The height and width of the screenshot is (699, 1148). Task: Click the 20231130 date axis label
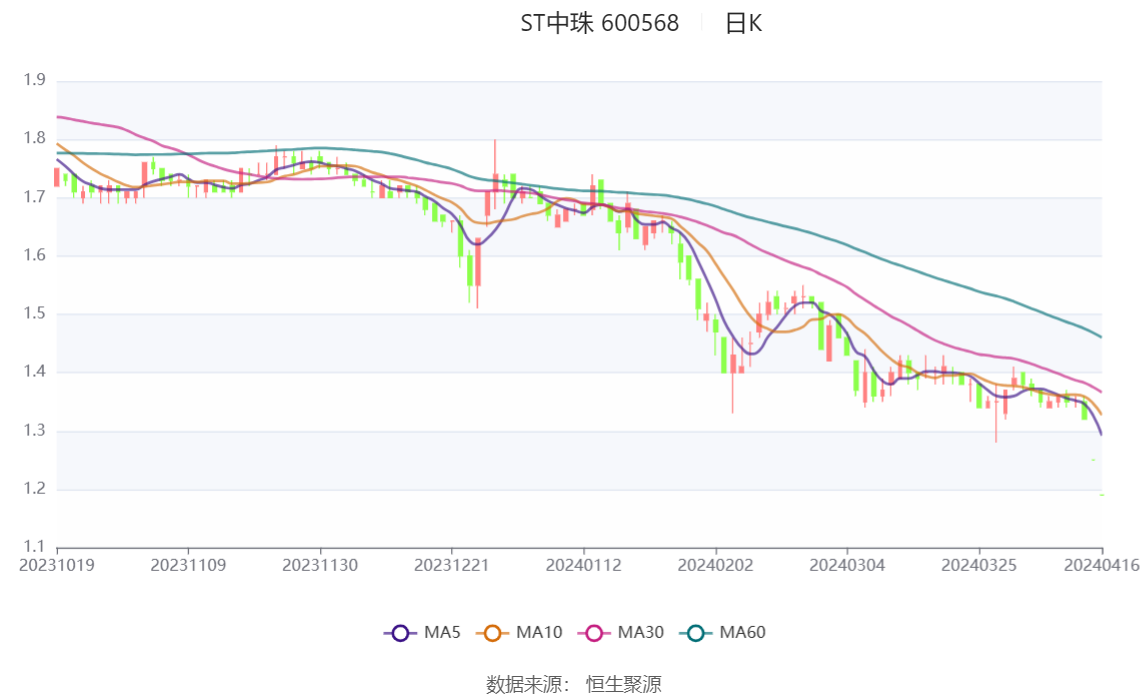point(320,566)
